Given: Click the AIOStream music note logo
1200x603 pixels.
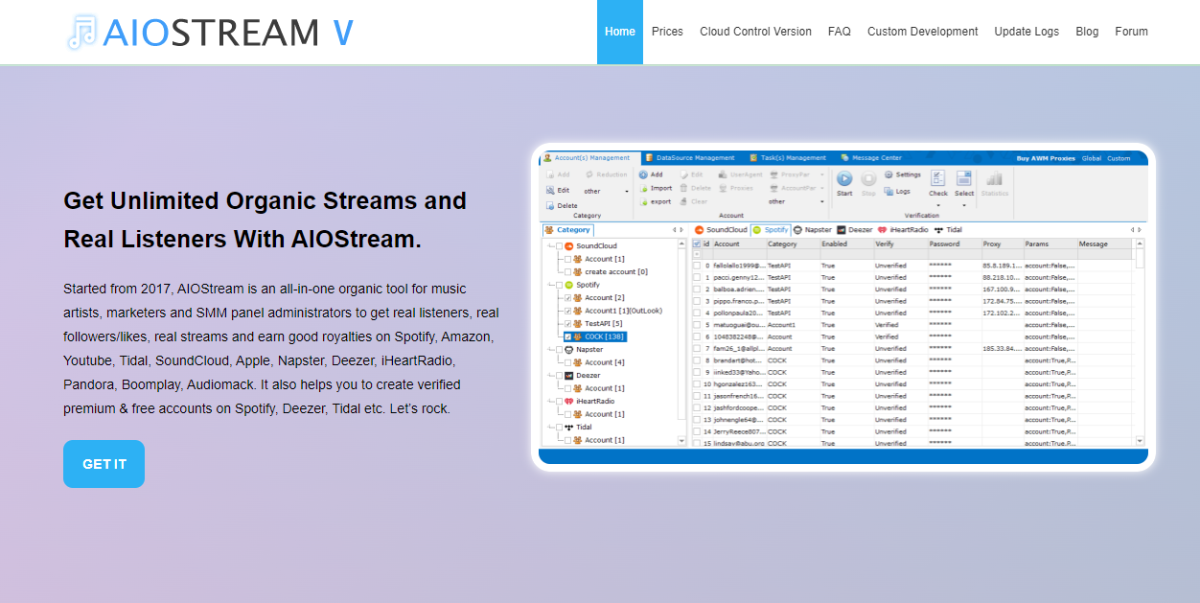Looking at the screenshot, I should 81,32.
